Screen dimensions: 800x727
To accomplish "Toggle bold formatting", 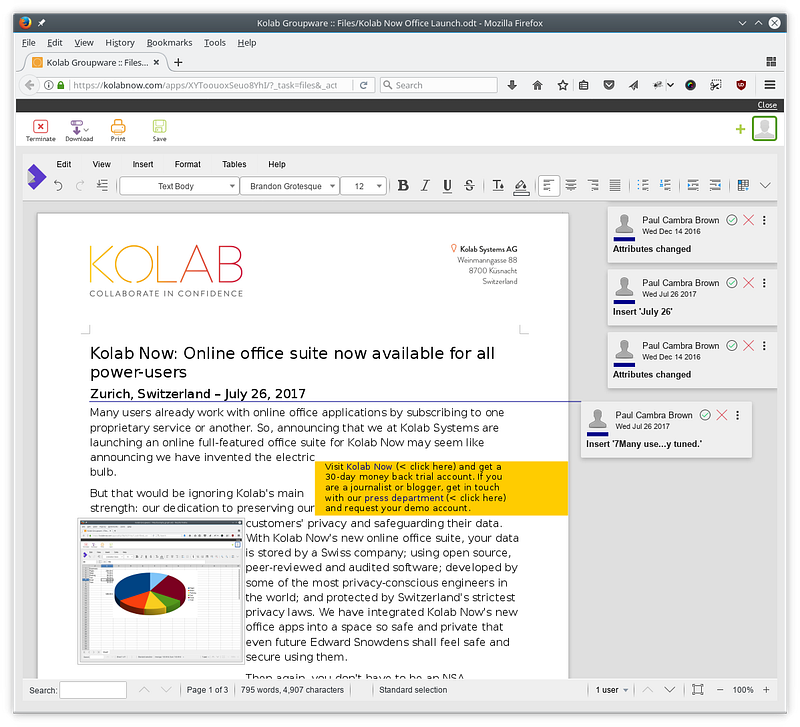I will [403, 186].
